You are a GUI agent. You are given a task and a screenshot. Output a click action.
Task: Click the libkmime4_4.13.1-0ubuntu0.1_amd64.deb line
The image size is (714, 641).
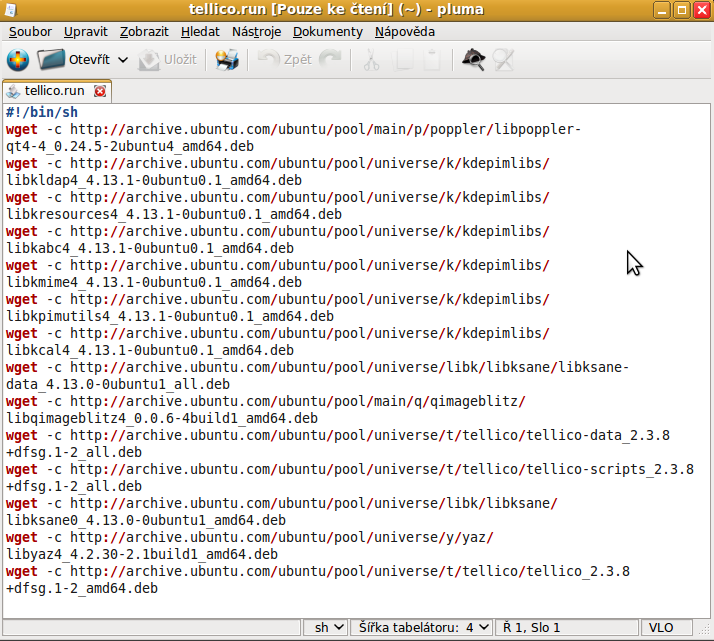[154, 282]
